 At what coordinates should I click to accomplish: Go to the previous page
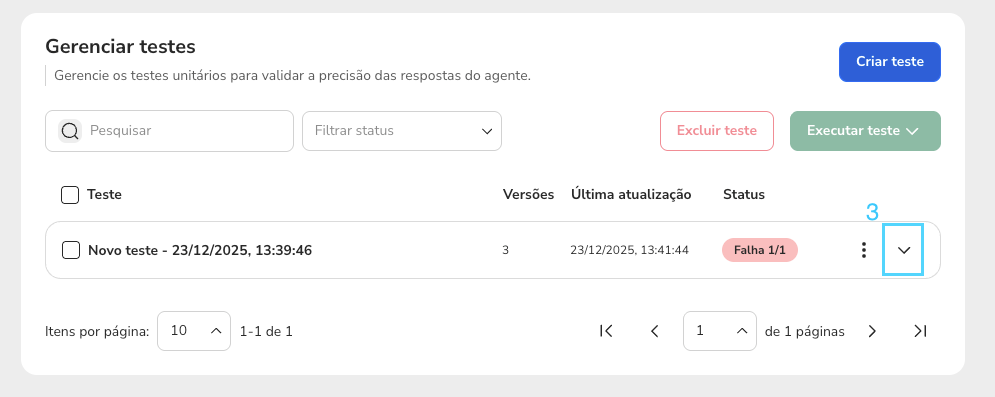tap(655, 330)
